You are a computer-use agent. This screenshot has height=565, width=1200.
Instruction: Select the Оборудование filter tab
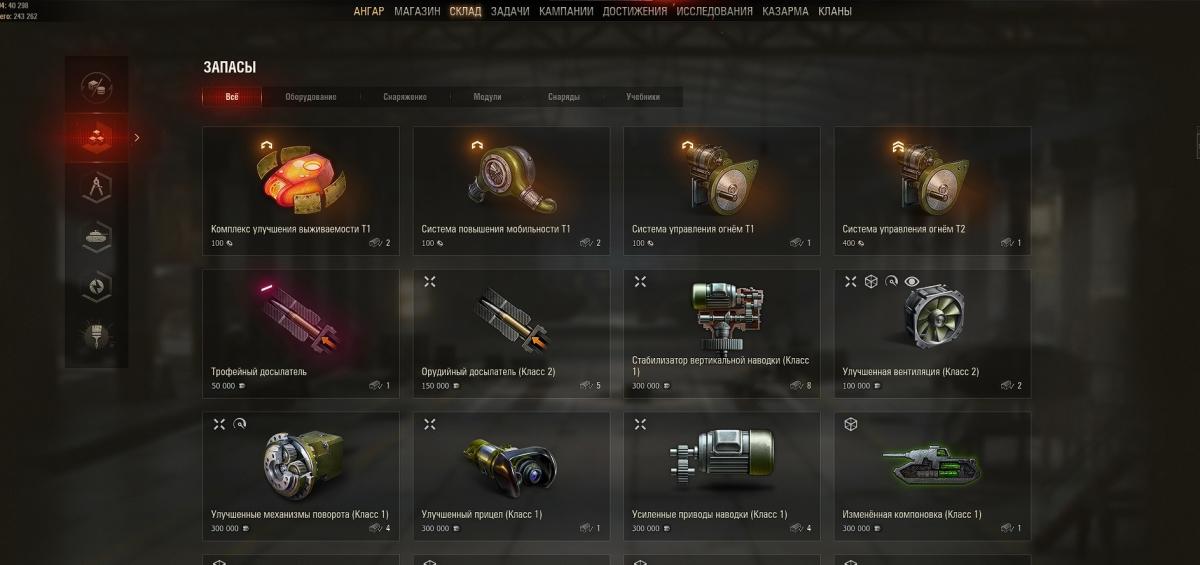[311, 97]
